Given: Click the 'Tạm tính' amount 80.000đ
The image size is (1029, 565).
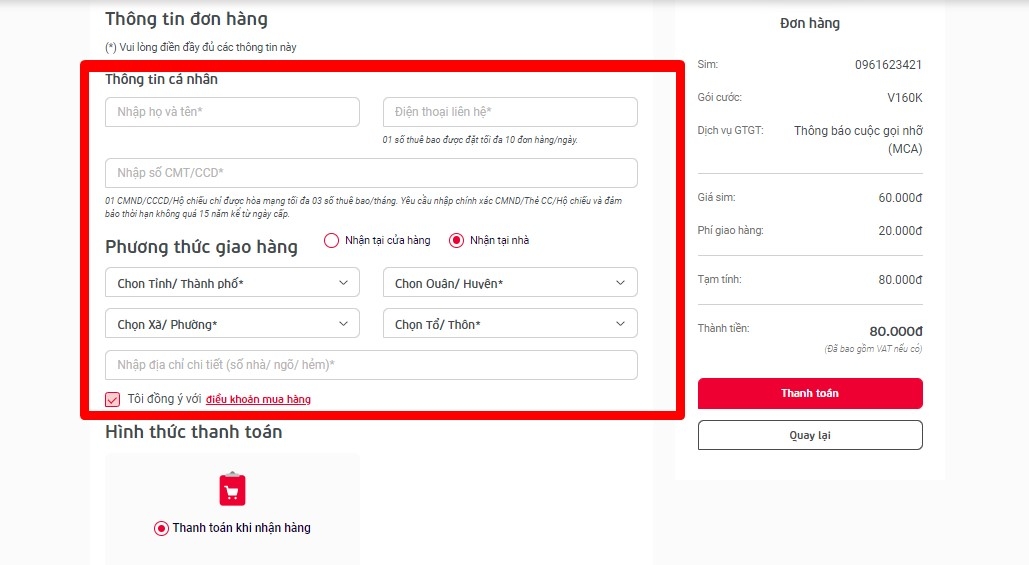Looking at the screenshot, I should (900, 280).
